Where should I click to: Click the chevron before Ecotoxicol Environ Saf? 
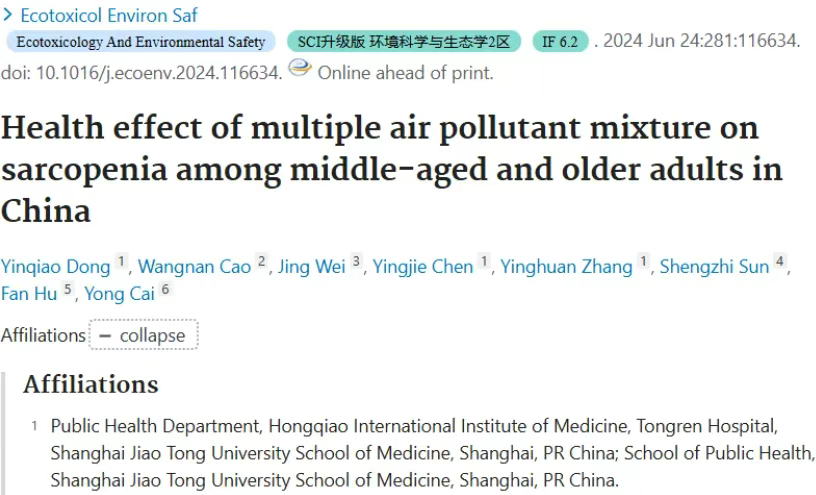coord(7,15)
